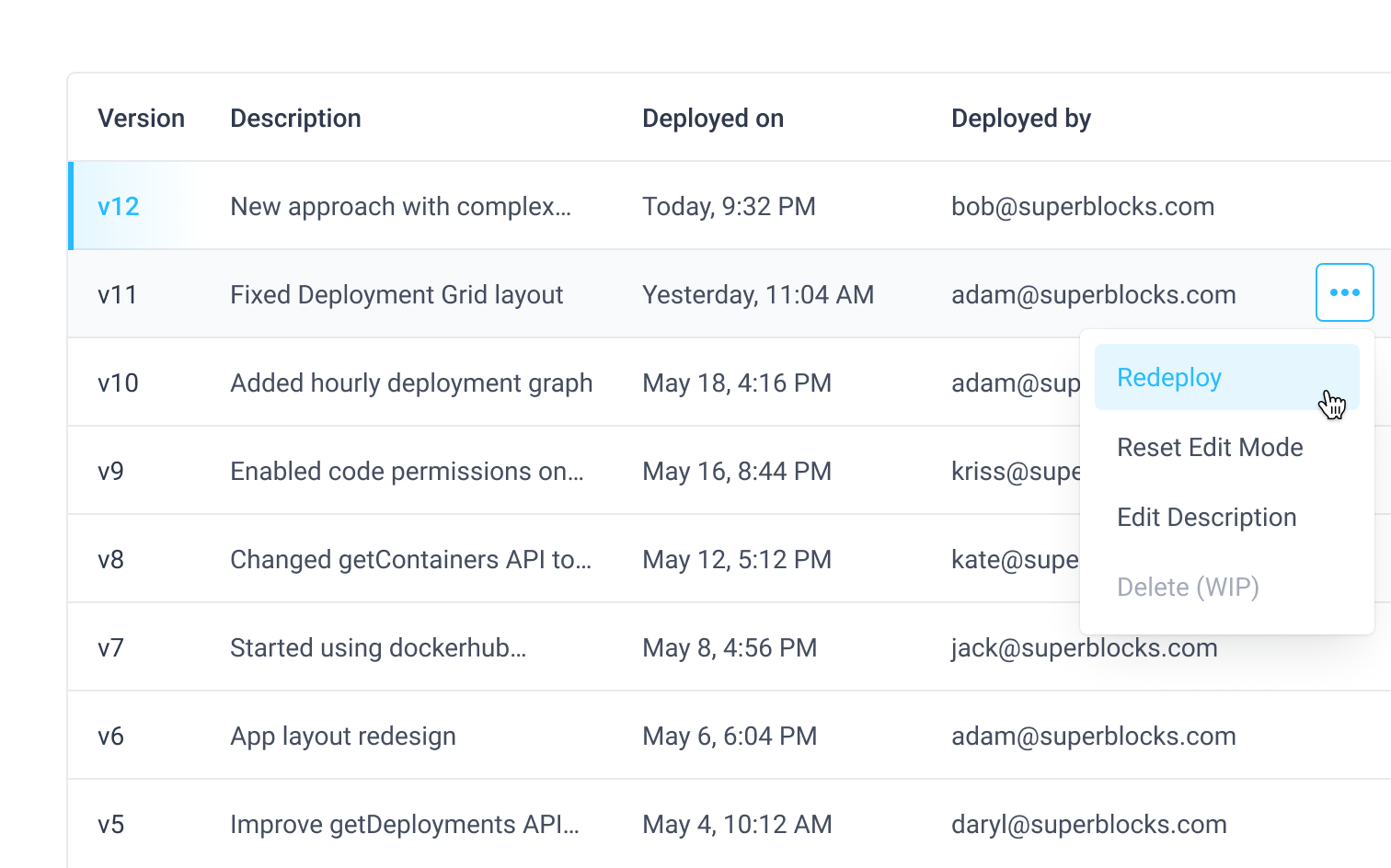This screenshot has height=868, width=1391.
Task: Select Redeploy from the context menu
Action: coord(1168,377)
